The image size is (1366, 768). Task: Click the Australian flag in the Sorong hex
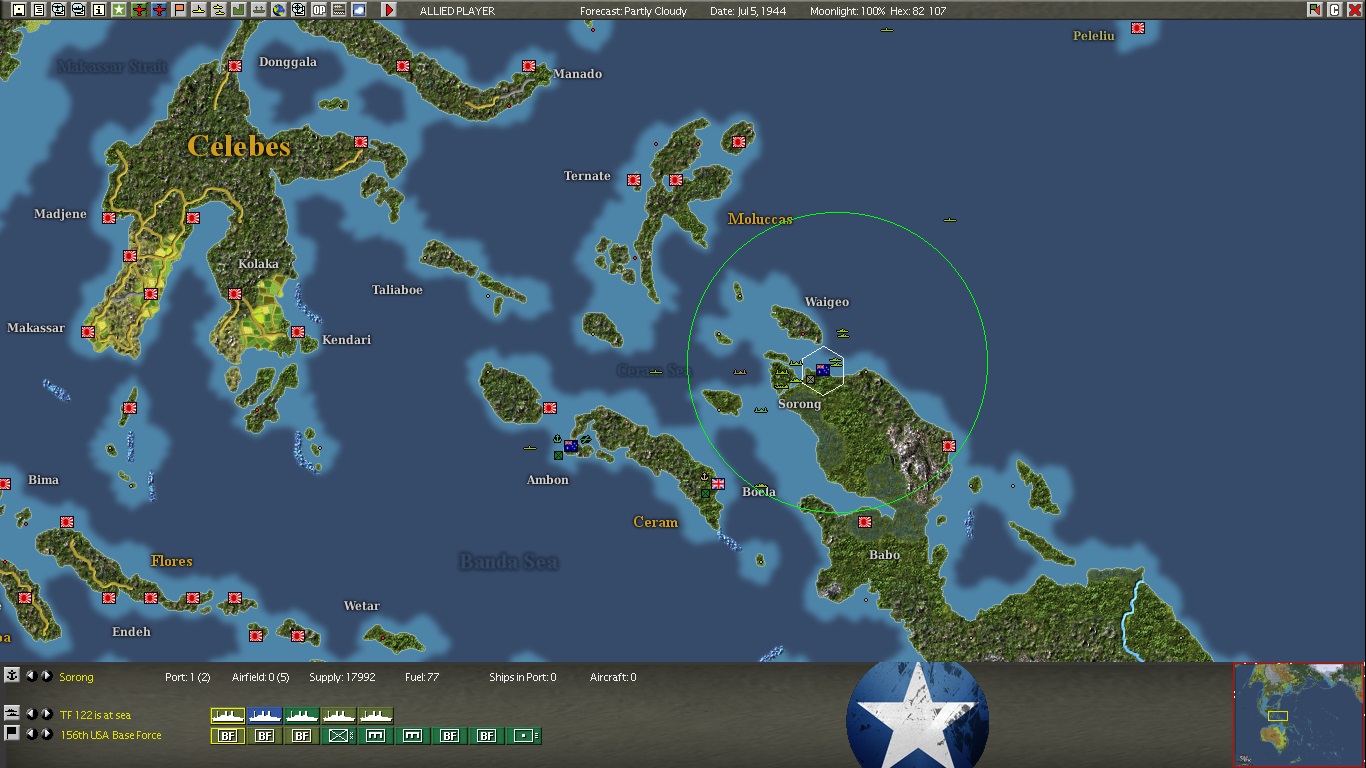click(x=823, y=370)
